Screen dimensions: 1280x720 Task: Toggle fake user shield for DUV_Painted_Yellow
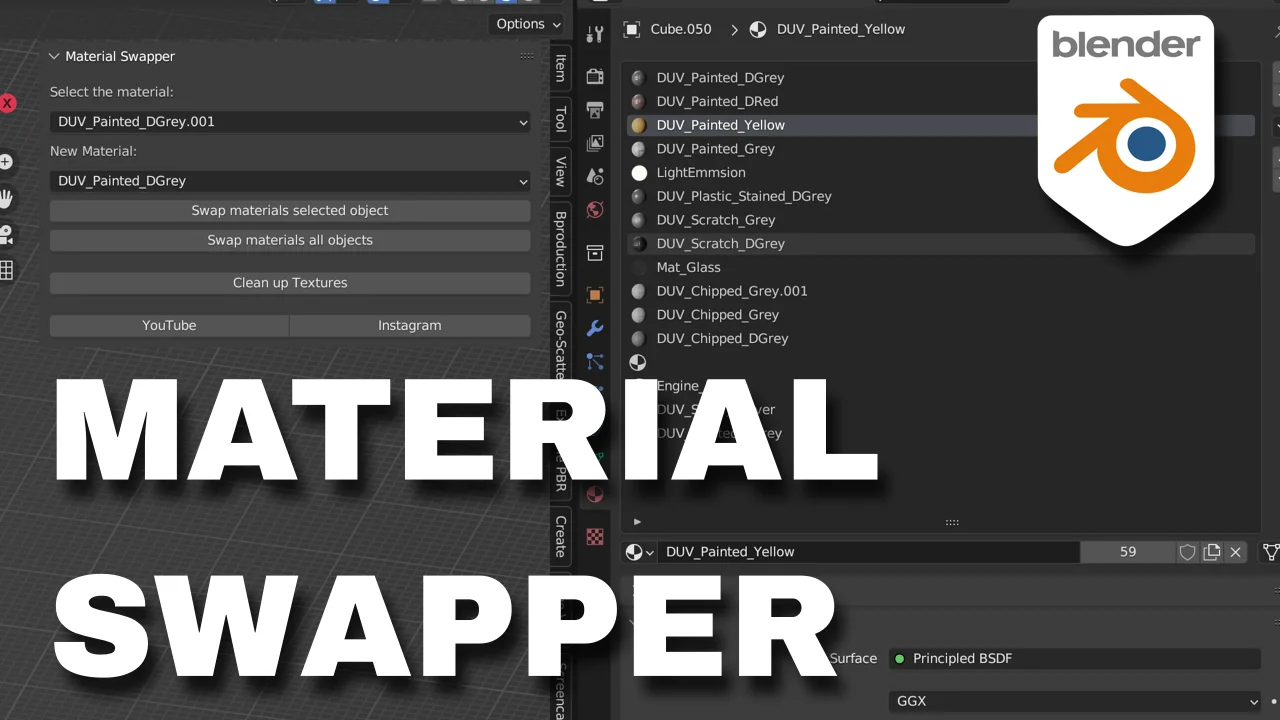coord(1187,552)
